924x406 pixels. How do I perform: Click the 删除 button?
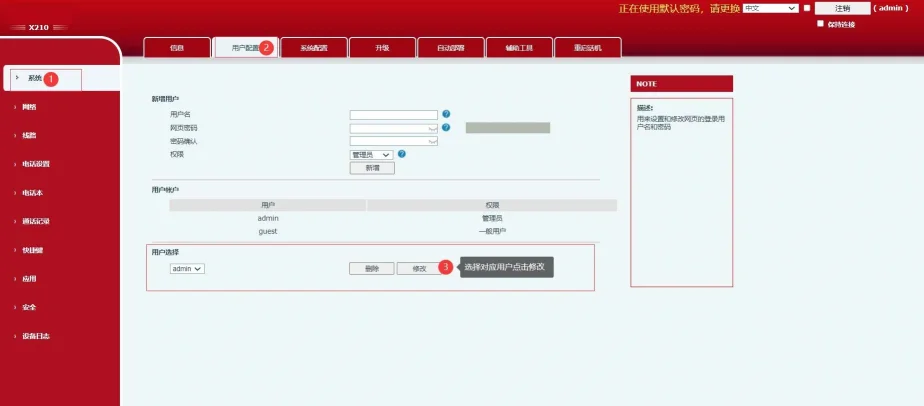[x=372, y=268]
